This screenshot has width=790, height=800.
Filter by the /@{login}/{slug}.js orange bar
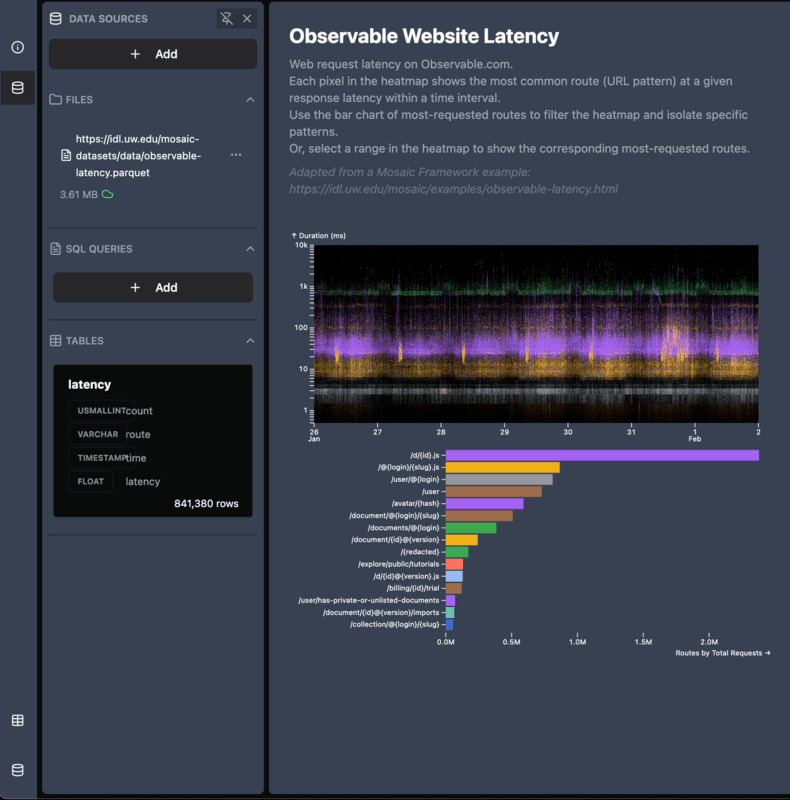pos(503,467)
